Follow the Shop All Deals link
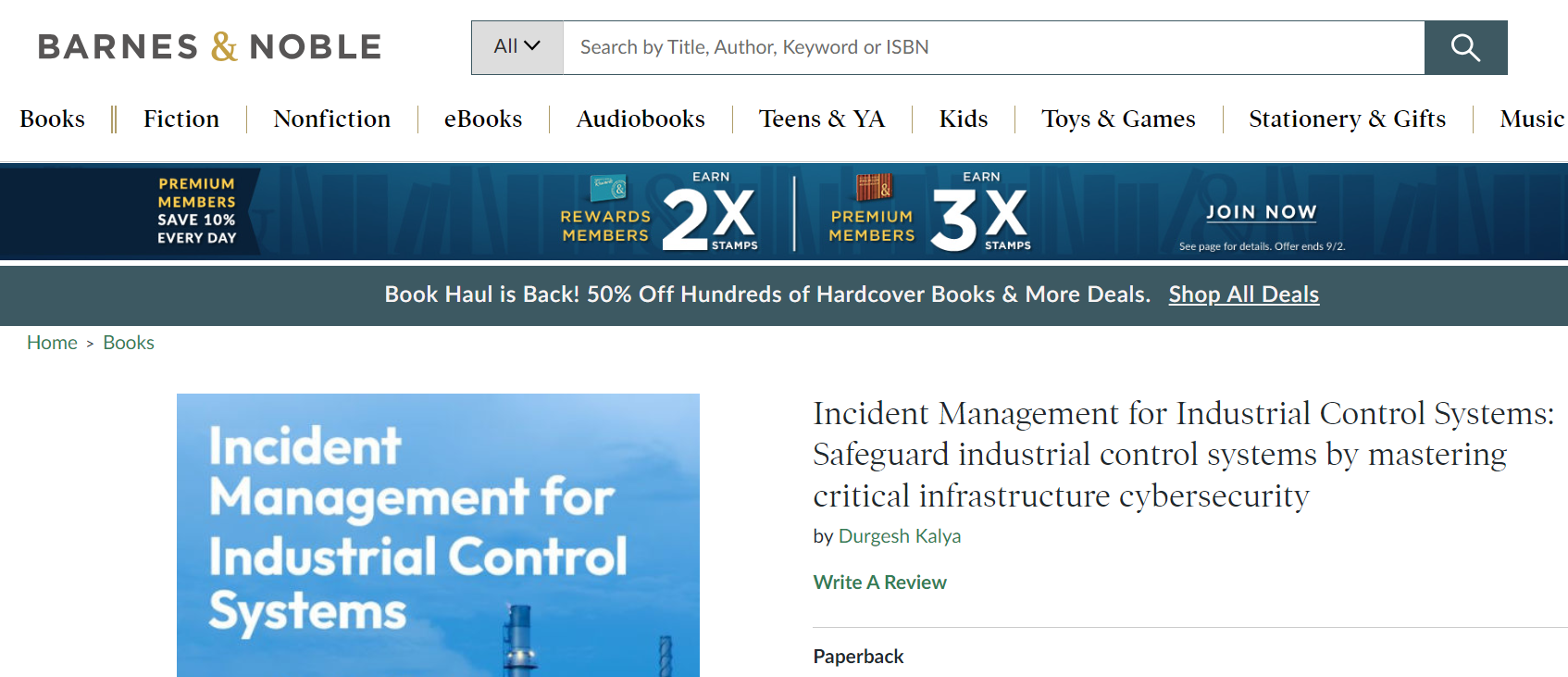 tap(1243, 295)
